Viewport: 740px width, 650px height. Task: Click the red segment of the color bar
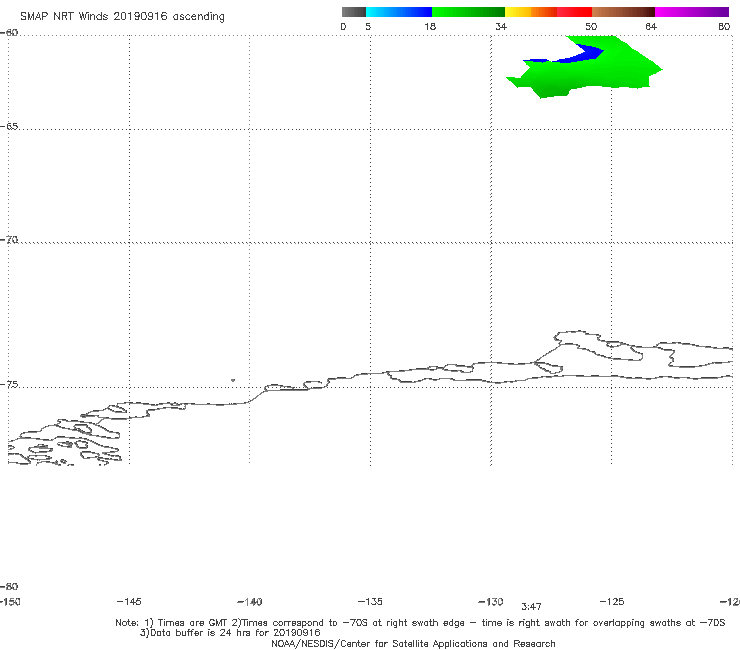pos(574,12)
